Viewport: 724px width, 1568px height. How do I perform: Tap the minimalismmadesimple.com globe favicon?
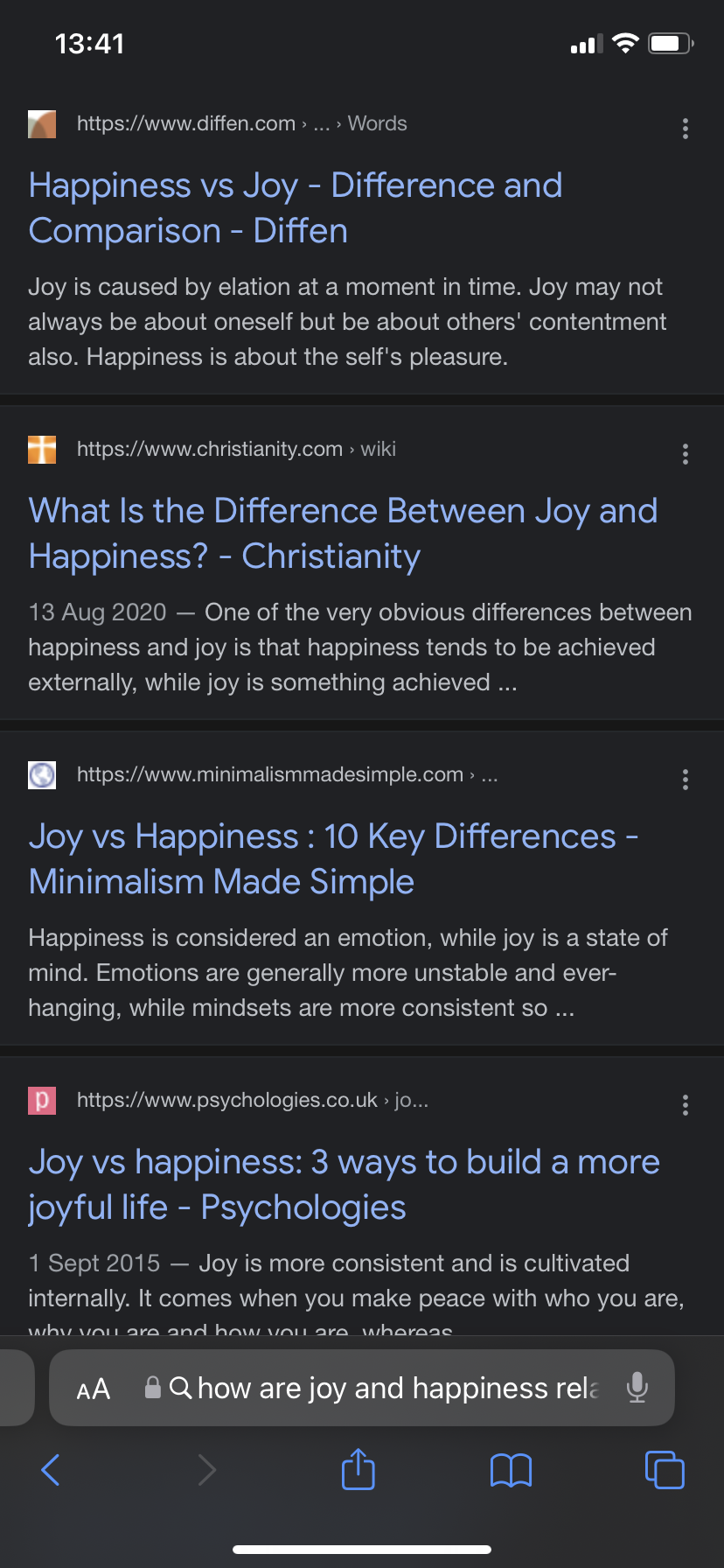[42, 775]
